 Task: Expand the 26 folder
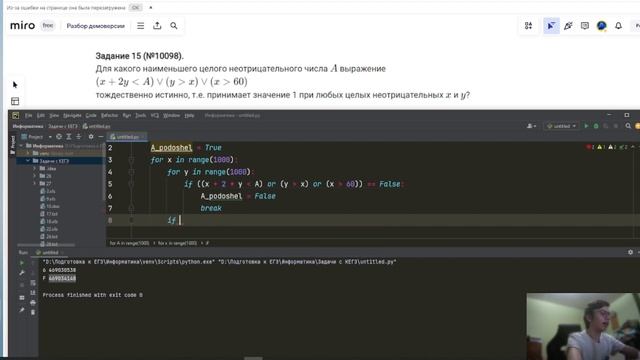(35, 176)
